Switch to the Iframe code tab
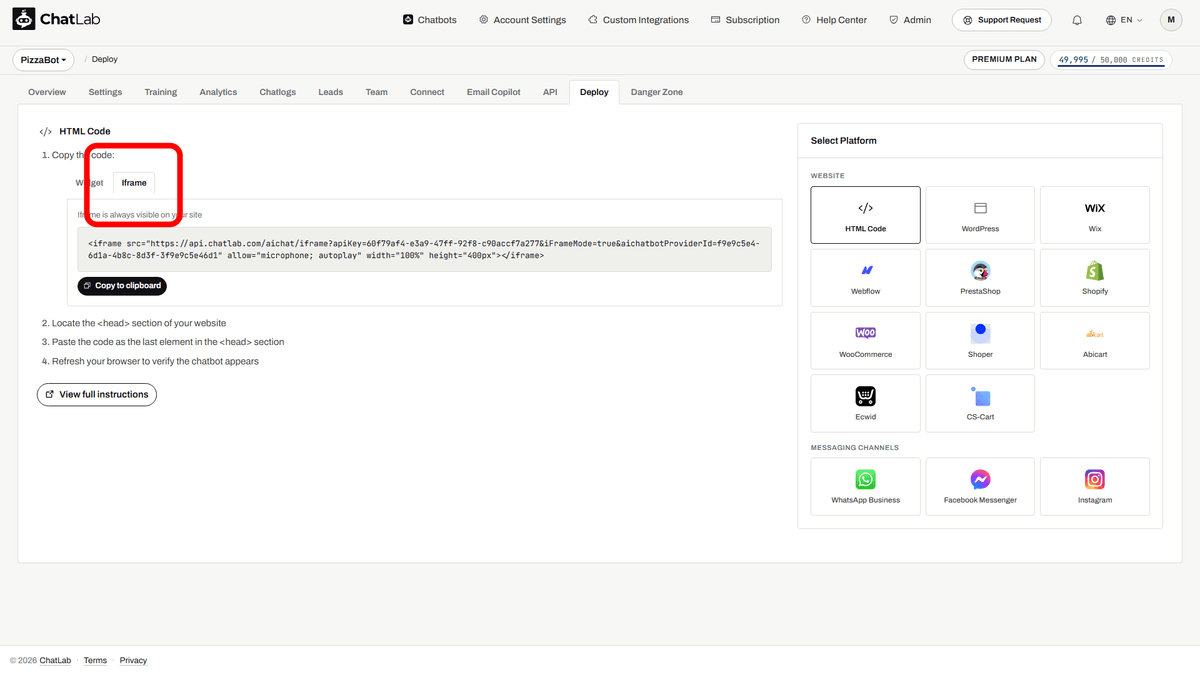 pyautogui.click(x=134, y=183)
